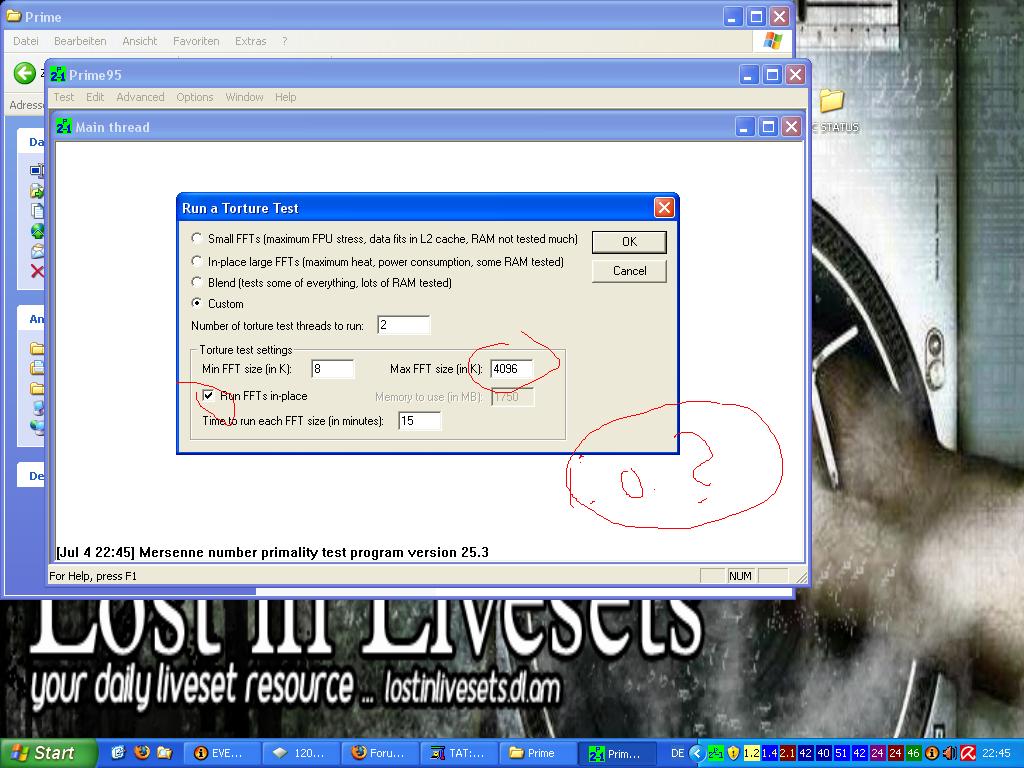The image size is (1024, 768).
Task: Click the yellow shield security tray icon
Action: click(x=733, y=753)
